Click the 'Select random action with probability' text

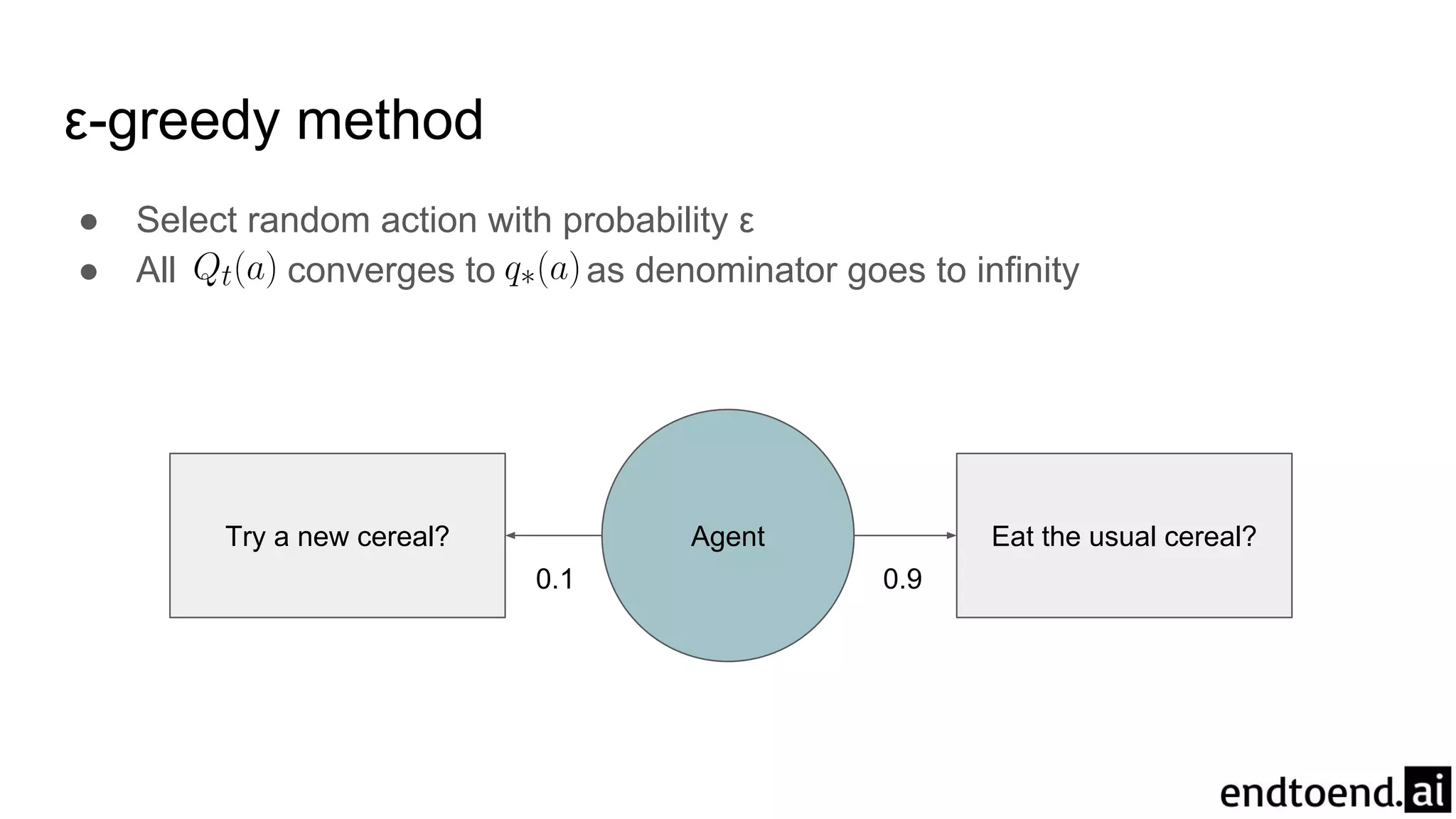click(432, 220)
